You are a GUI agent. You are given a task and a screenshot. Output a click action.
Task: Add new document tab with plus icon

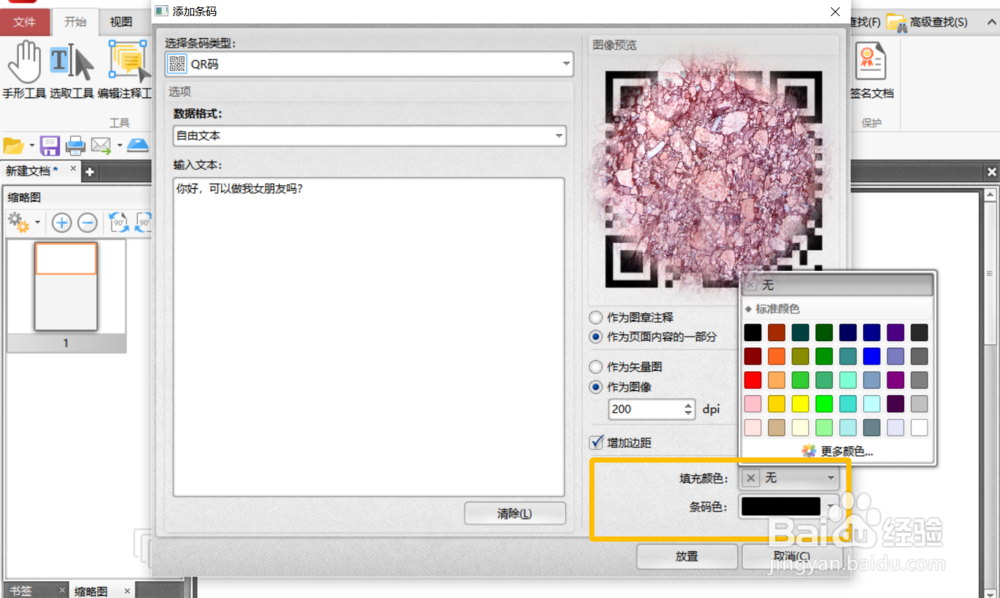90,171
